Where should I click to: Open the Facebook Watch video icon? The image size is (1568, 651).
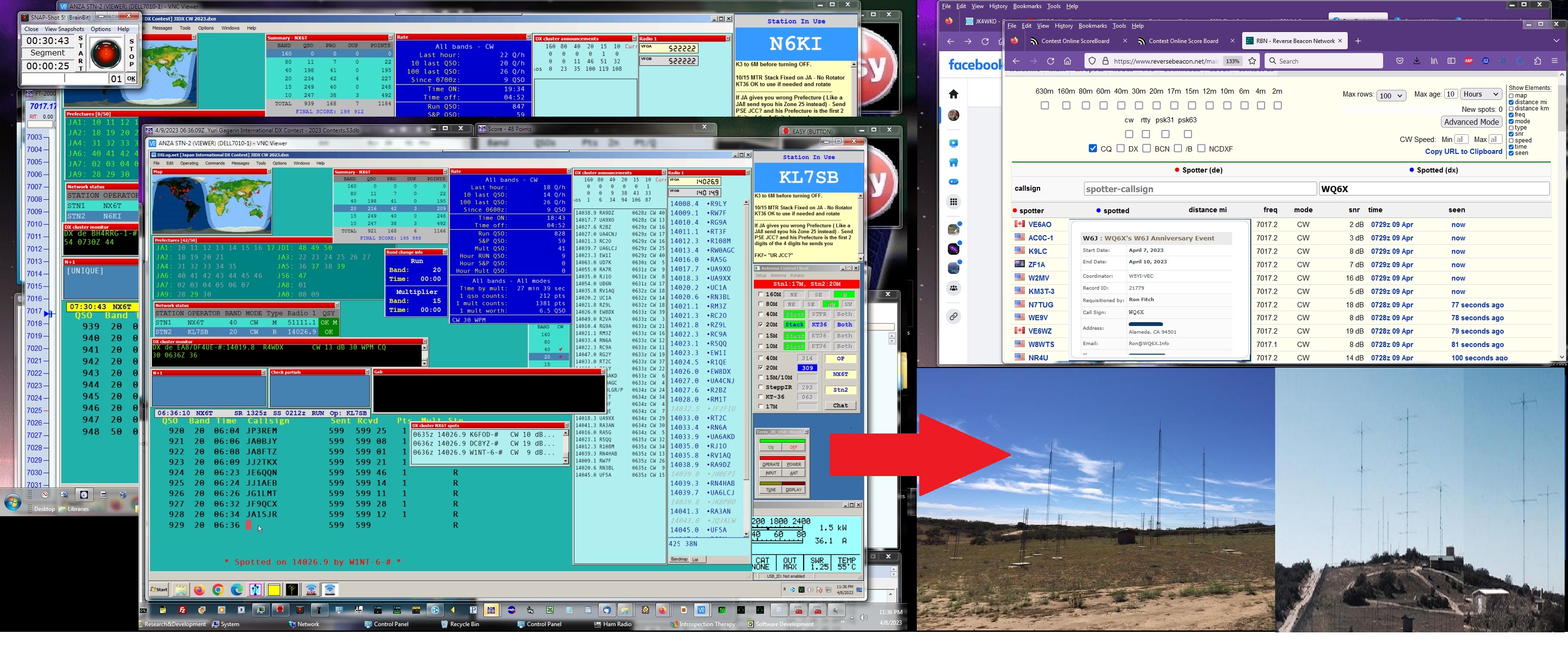click(954, 143)
